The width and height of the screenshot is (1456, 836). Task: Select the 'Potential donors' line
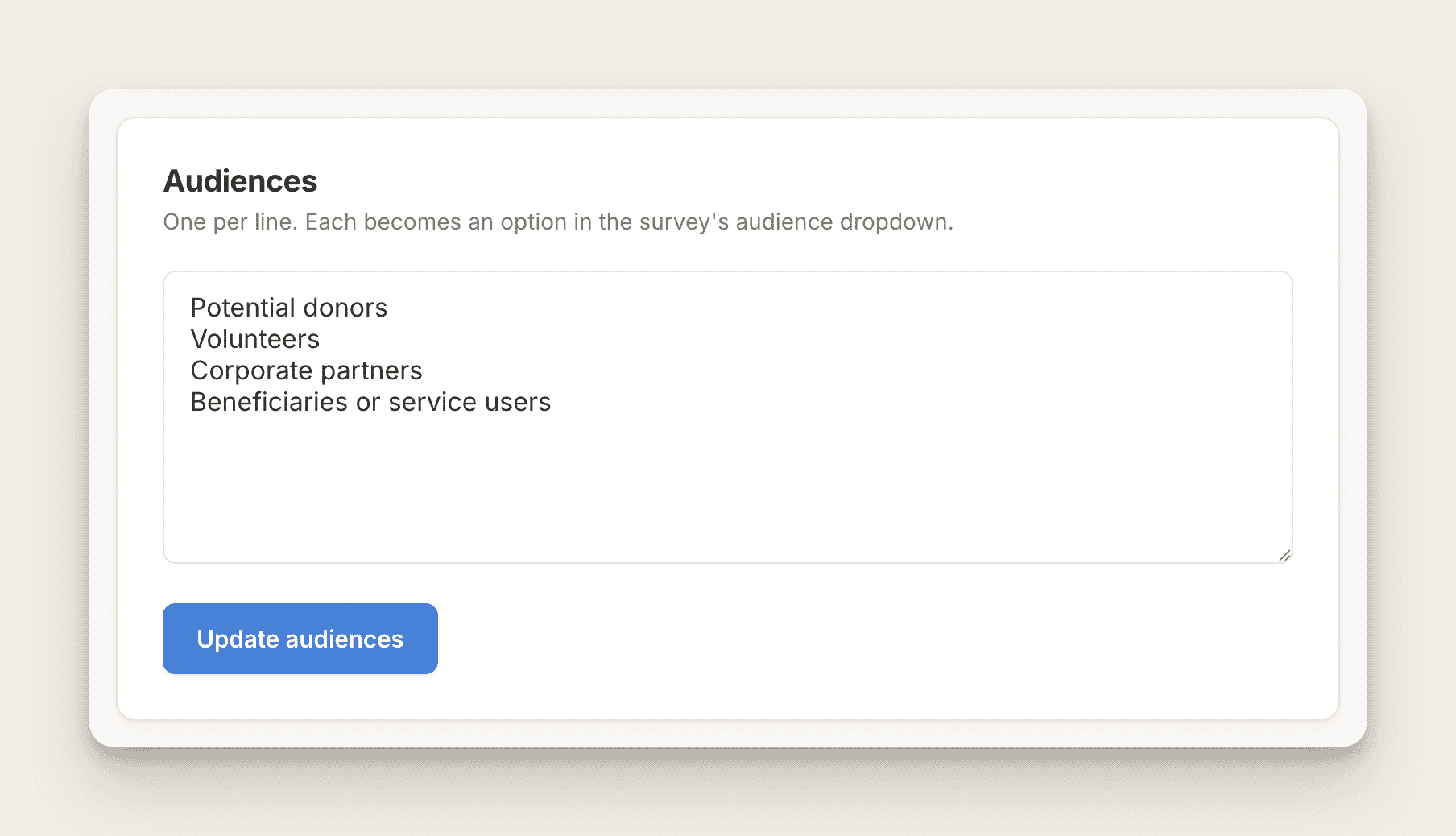coord(289,308)
